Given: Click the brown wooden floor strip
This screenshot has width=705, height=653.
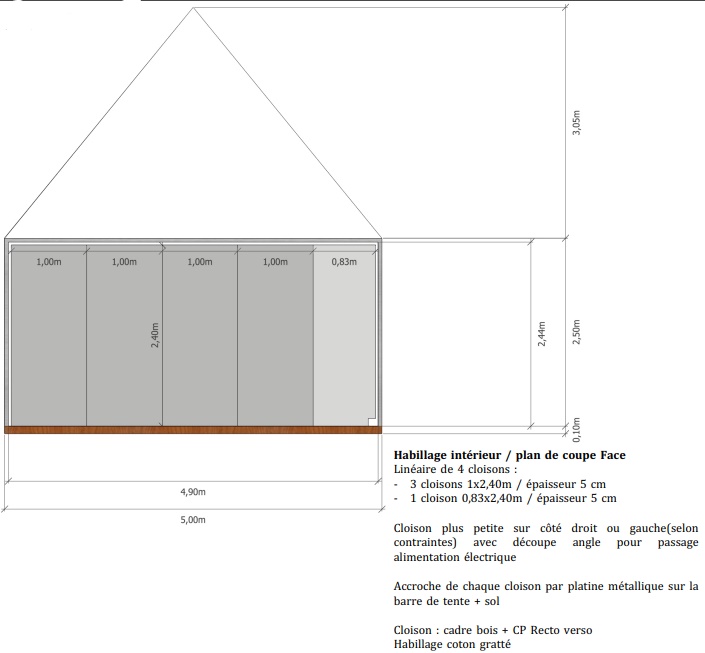Looking at the screenshot, I should tap(193, 430).
